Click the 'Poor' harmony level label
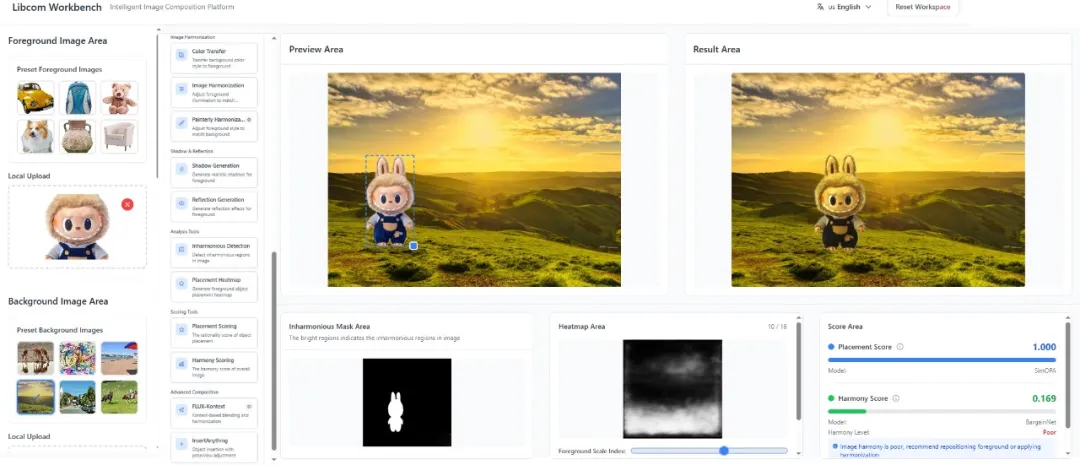This screenshot has height=465, width=1080. [1049, 432]
